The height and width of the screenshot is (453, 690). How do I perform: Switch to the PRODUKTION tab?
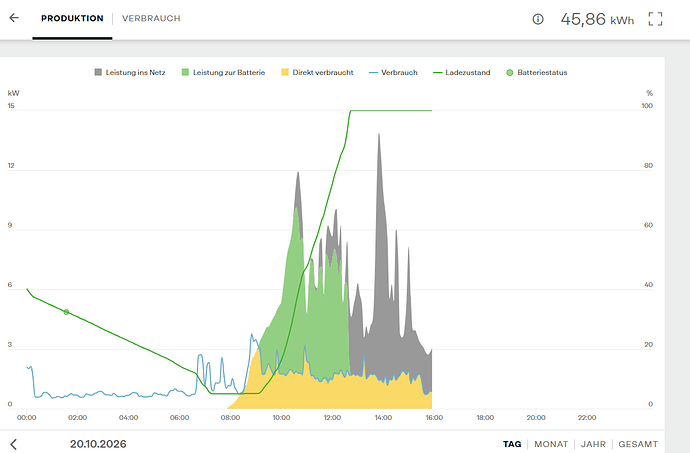(72, 18)
